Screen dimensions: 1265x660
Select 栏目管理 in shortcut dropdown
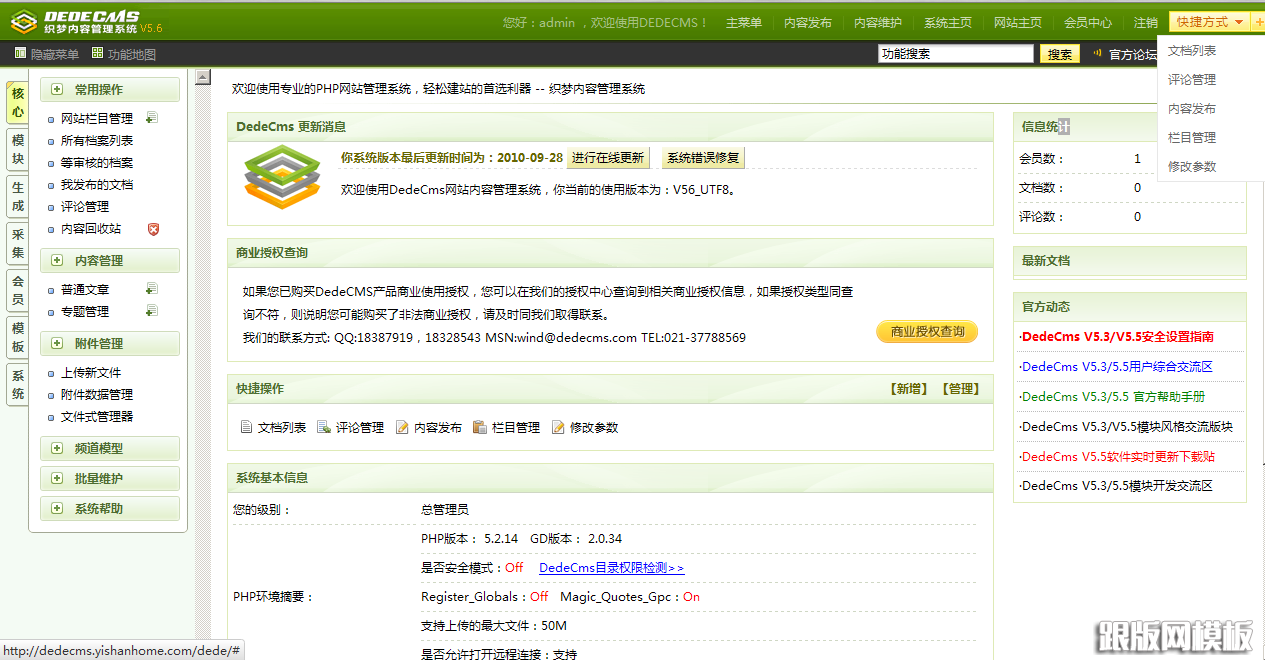pyautogui.click(x=1192, y=137)
